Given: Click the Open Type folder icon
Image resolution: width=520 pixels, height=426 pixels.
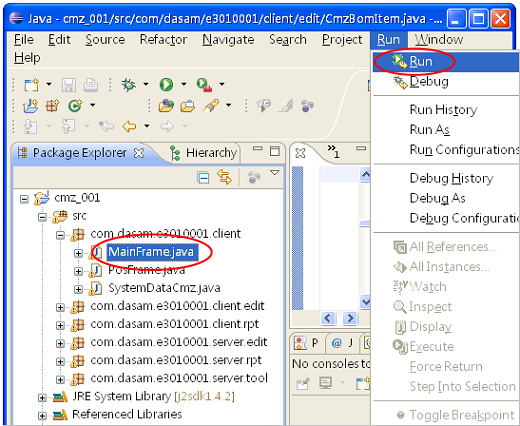Looking at the screenshot, I should click(166, 106).
